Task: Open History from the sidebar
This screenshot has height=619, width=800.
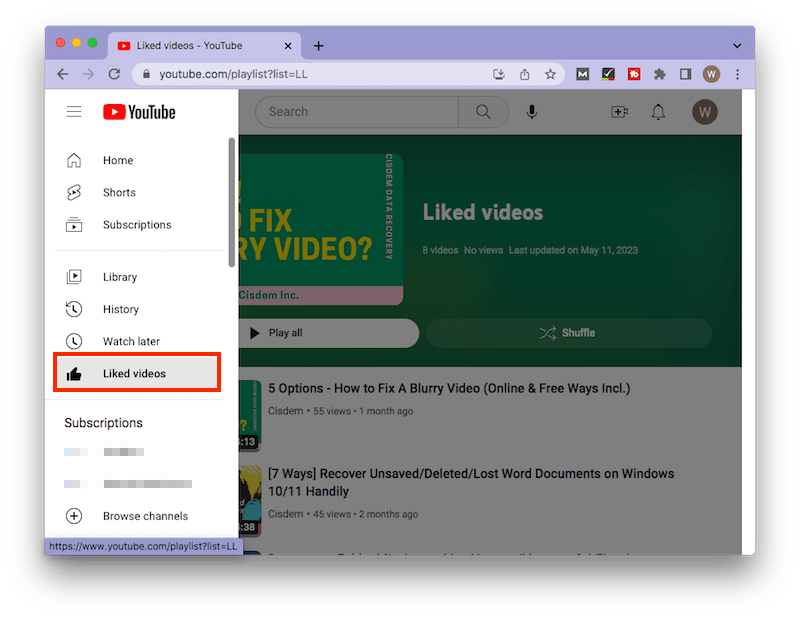Action: click(x=121, y=308)
